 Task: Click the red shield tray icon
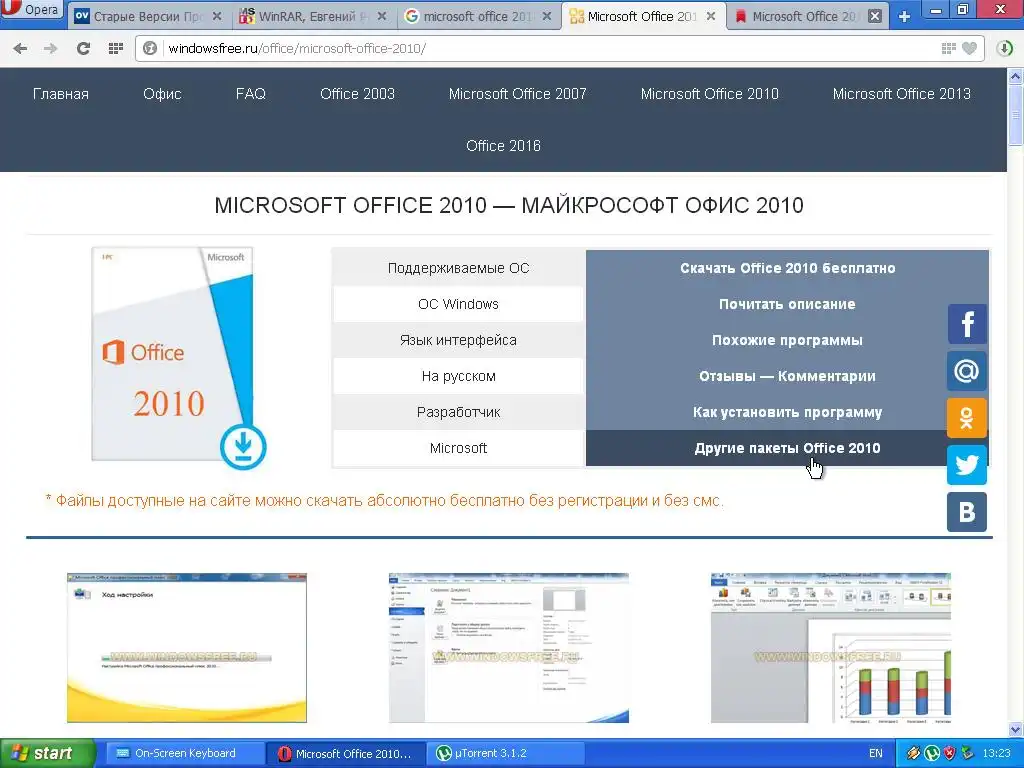coord(950,754)
